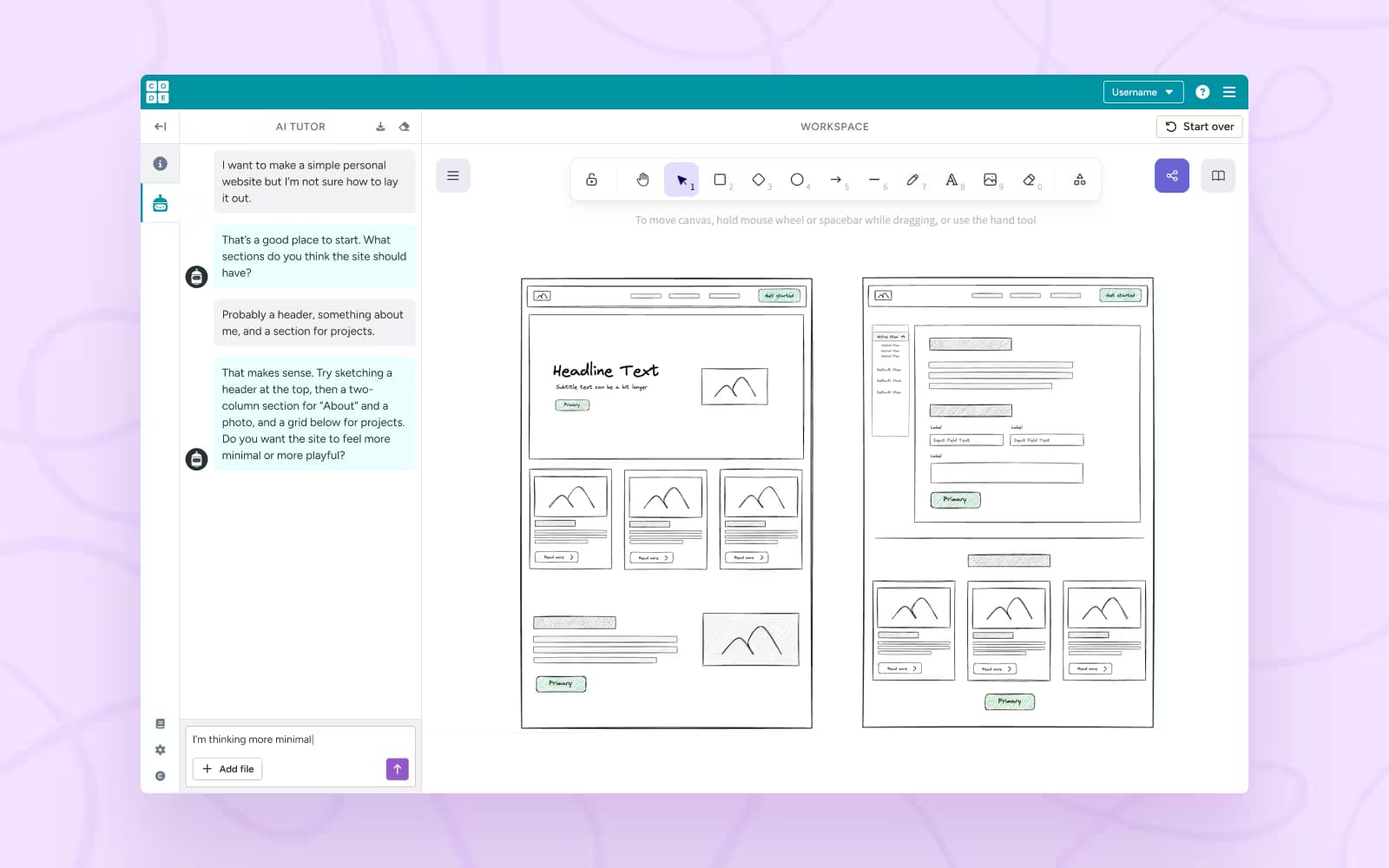Open more shapes tools menu

(x=1079, y=180)
